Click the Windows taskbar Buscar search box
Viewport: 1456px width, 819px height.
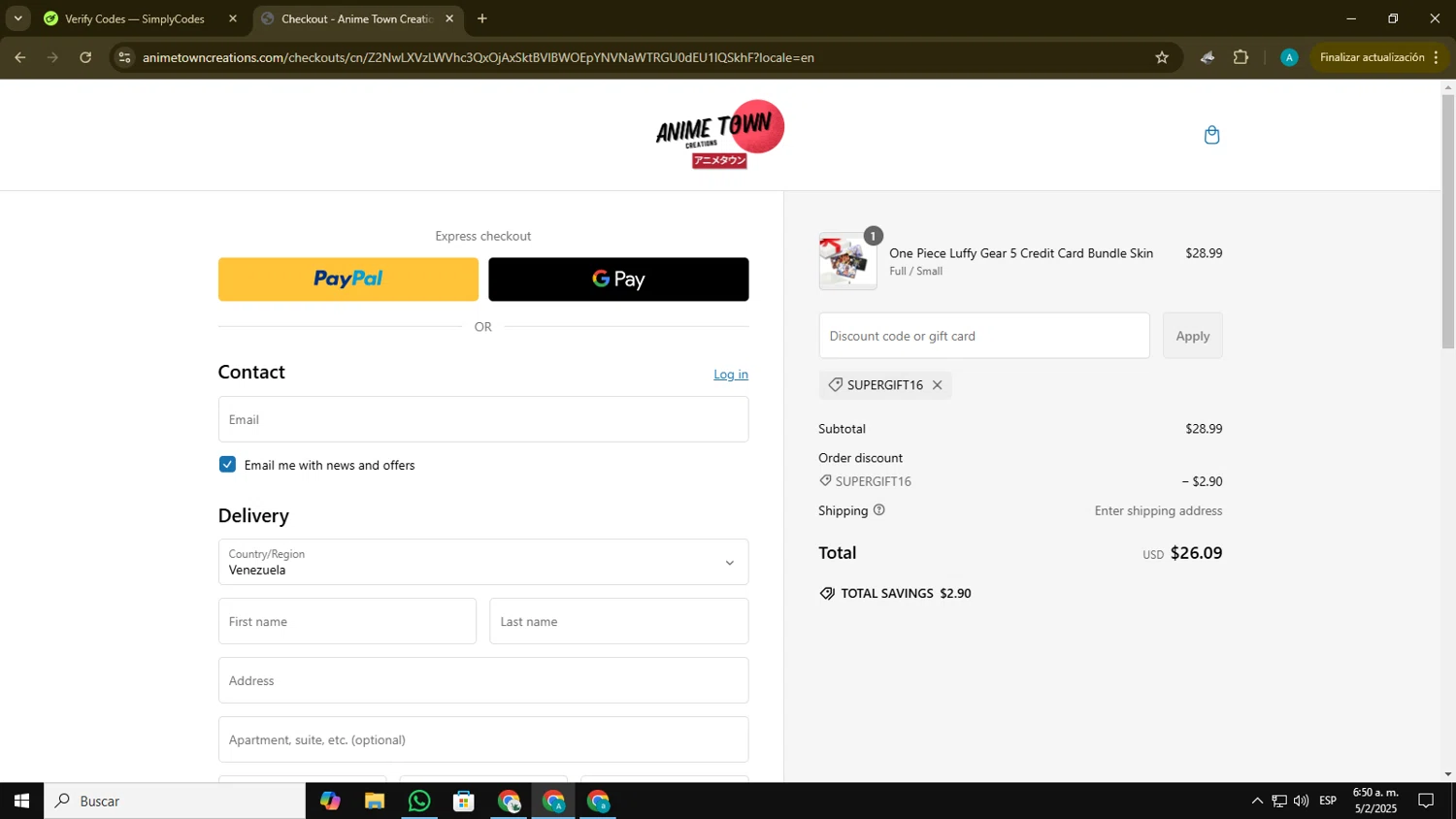coord(175,801)
